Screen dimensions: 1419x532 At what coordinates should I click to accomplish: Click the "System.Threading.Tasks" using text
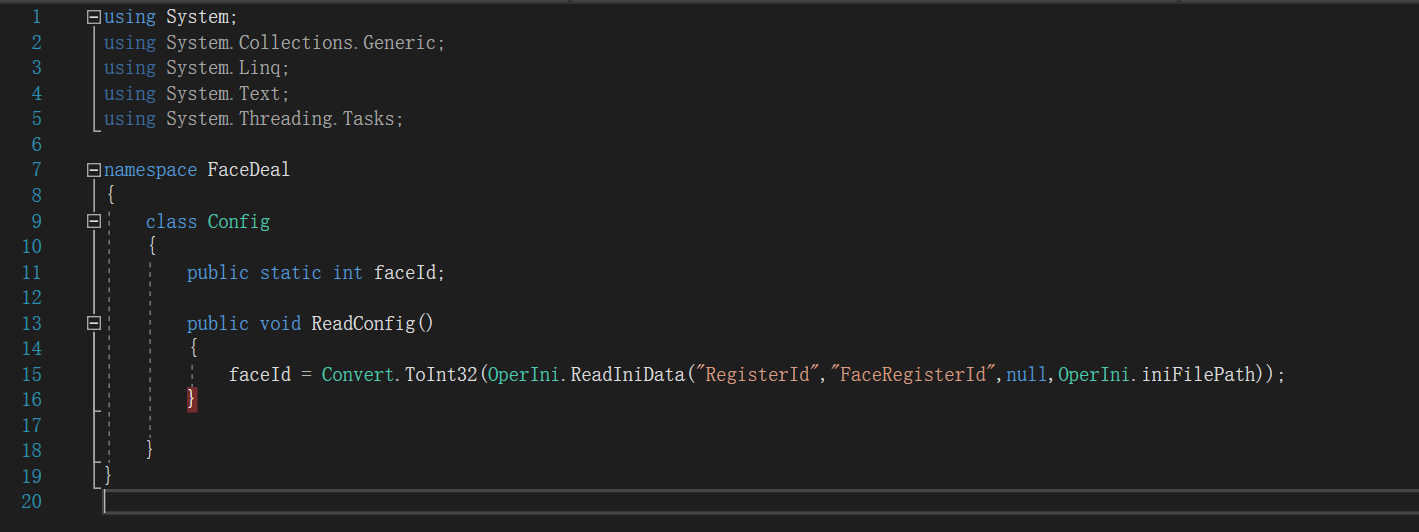(281, 119)
